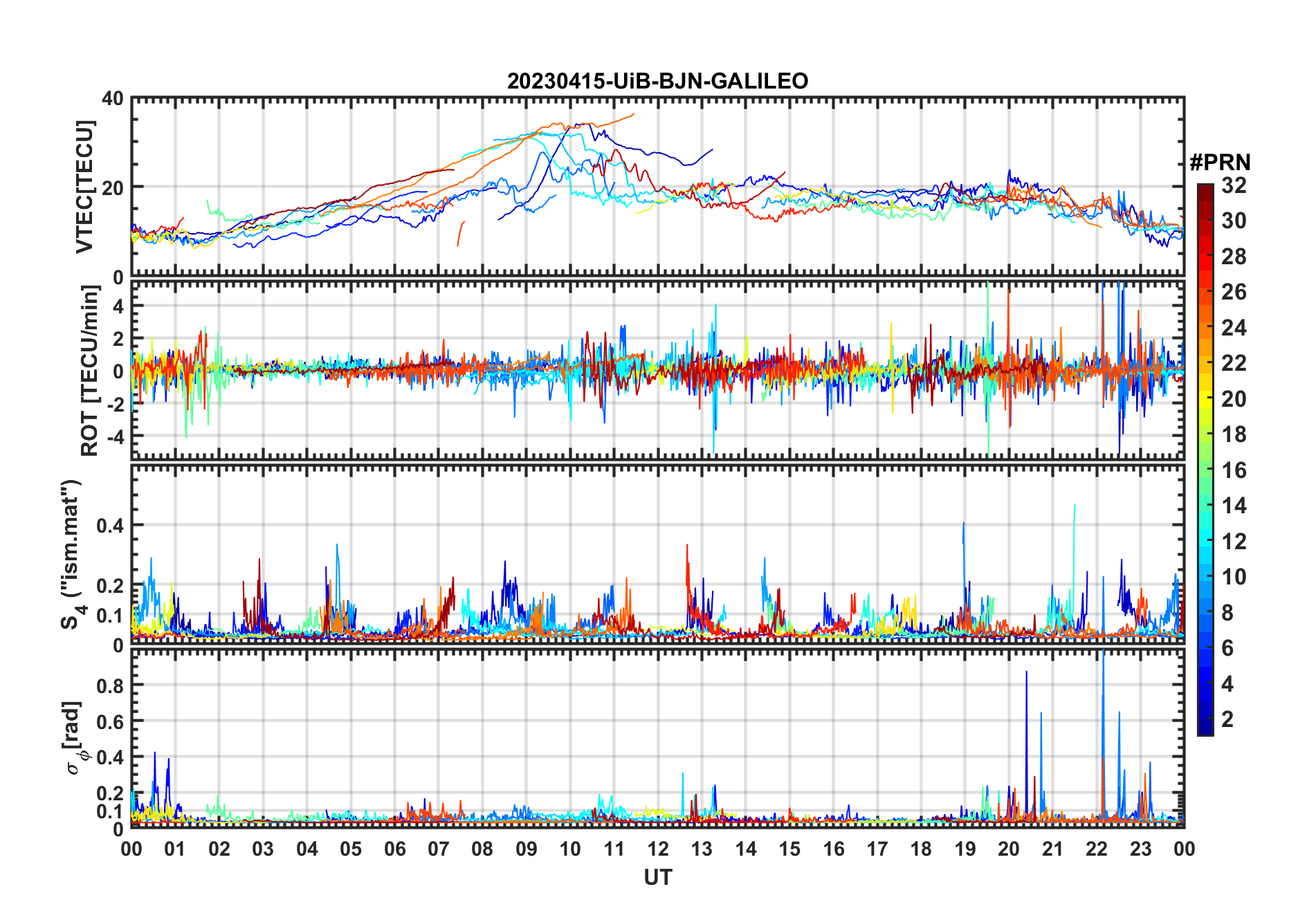Click x-axis tick label 11
The width and height of the screenshot is (1316, 920).
click(x=614, y=849)
